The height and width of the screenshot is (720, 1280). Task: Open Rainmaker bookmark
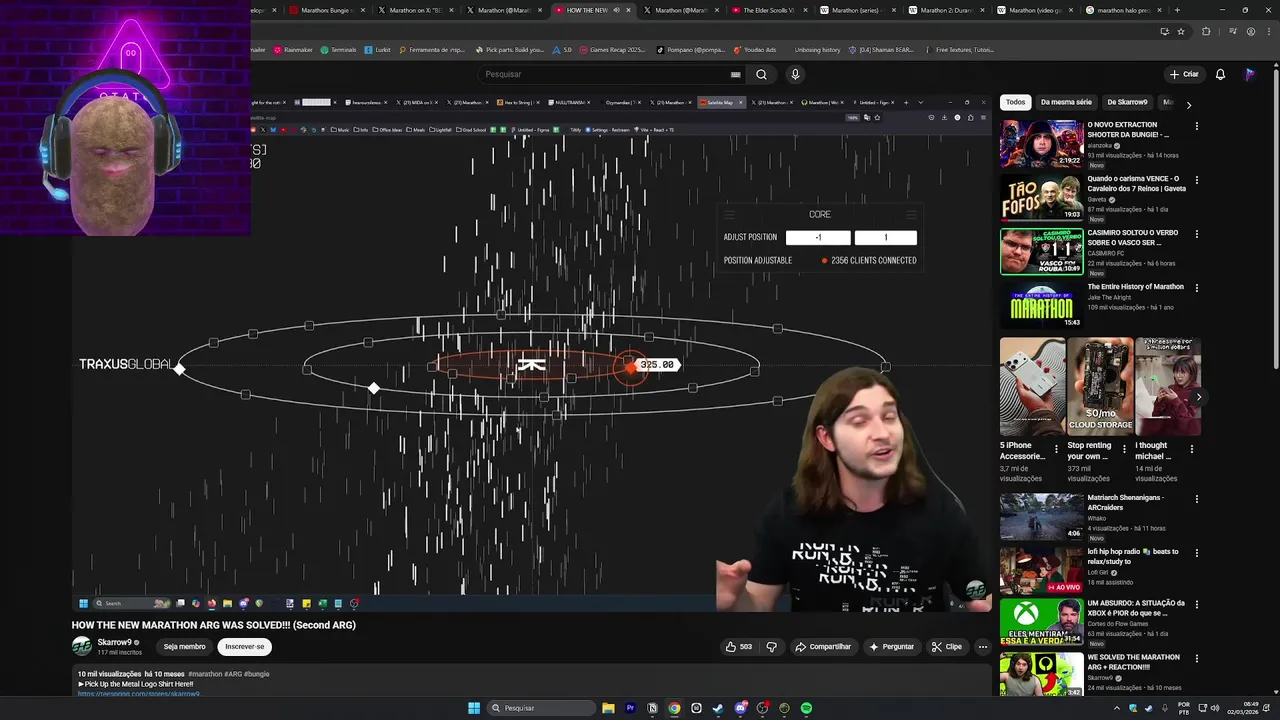tap(293, 49)
